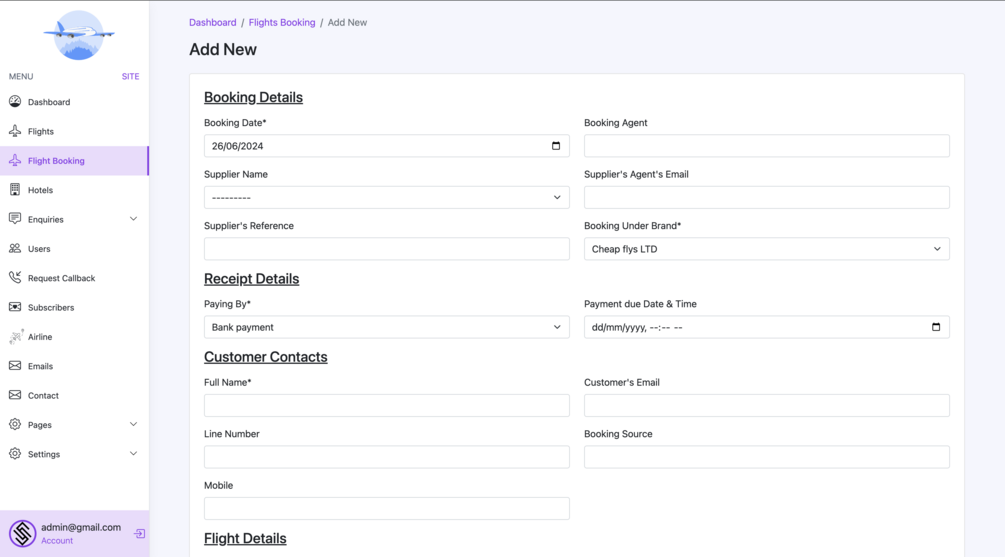Click the Dashboard gauge icon in sidebar
Screen dimensions: 1005x557
[x=15, y=101]
